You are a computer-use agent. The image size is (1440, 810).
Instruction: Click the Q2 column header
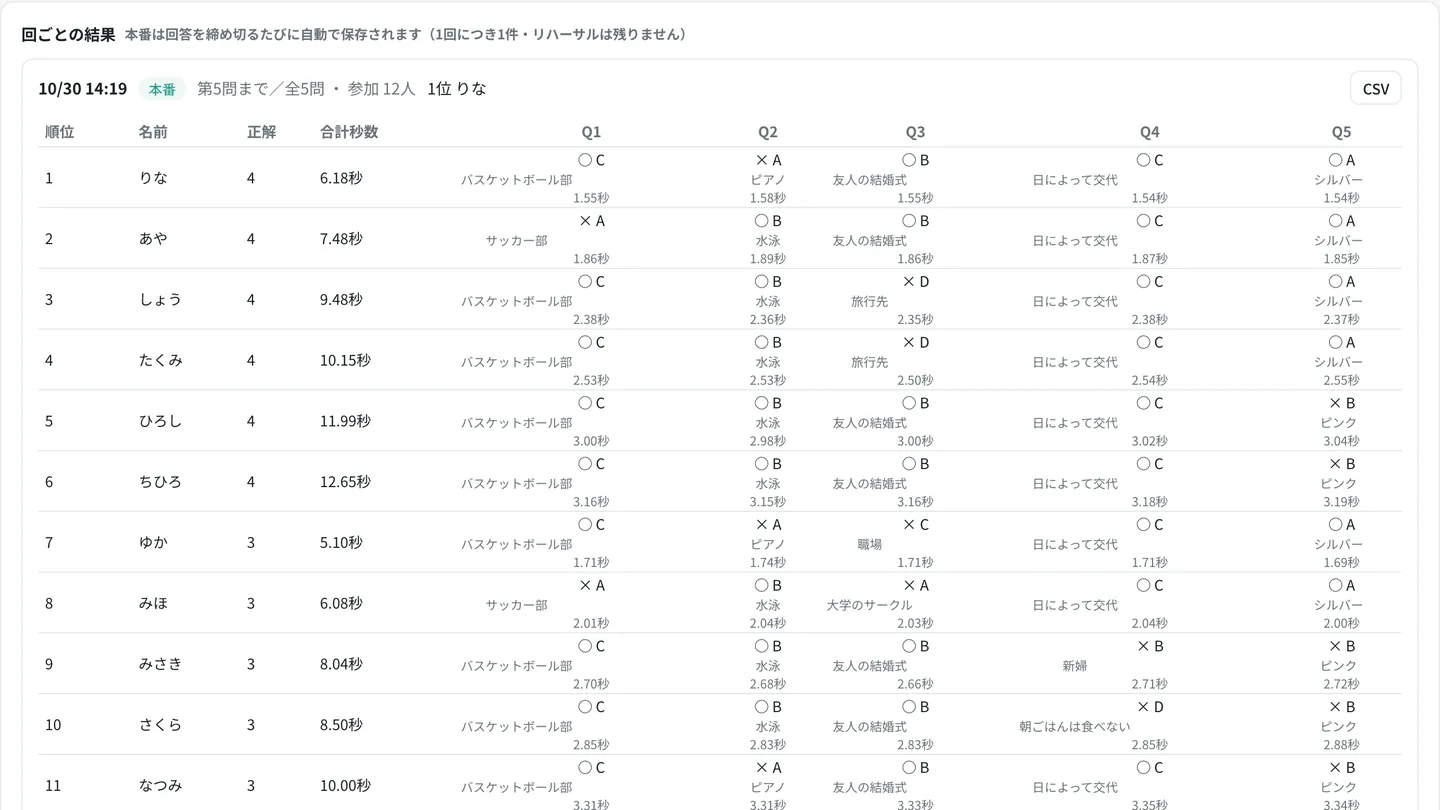pos(768,132)
